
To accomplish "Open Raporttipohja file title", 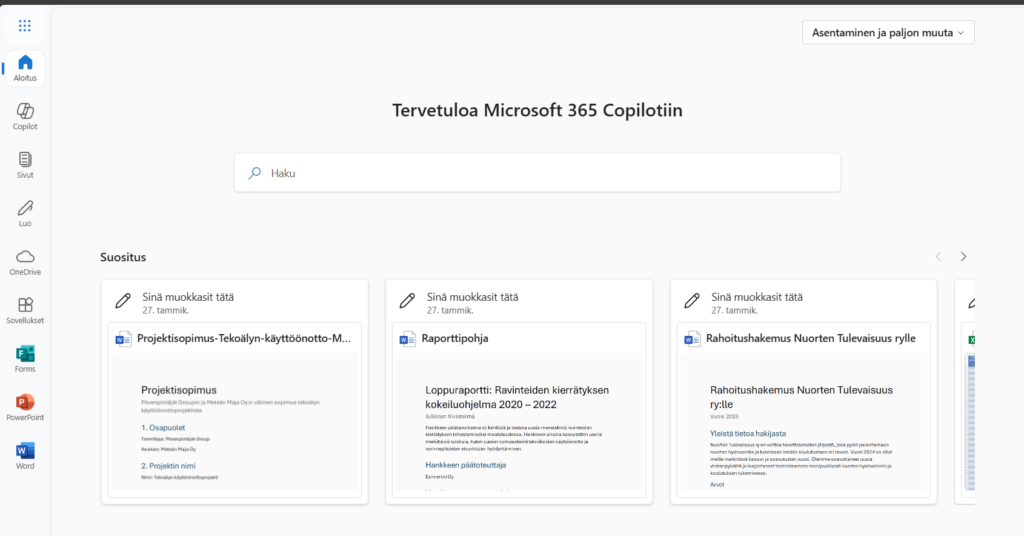I will 455,338.
